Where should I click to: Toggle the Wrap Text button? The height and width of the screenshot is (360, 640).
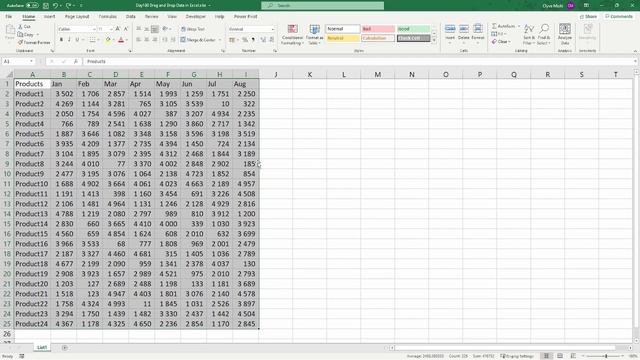193,29
